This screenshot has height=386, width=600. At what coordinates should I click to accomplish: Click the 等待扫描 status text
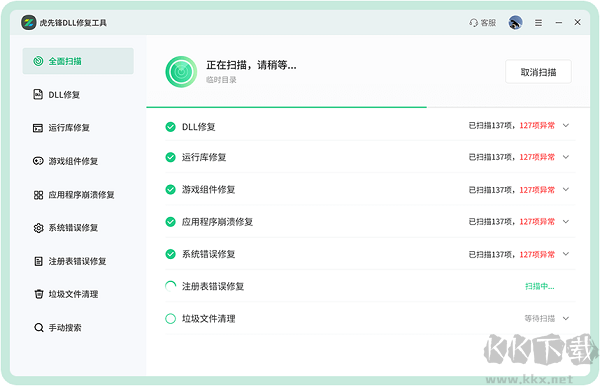[x=540, y=318]
